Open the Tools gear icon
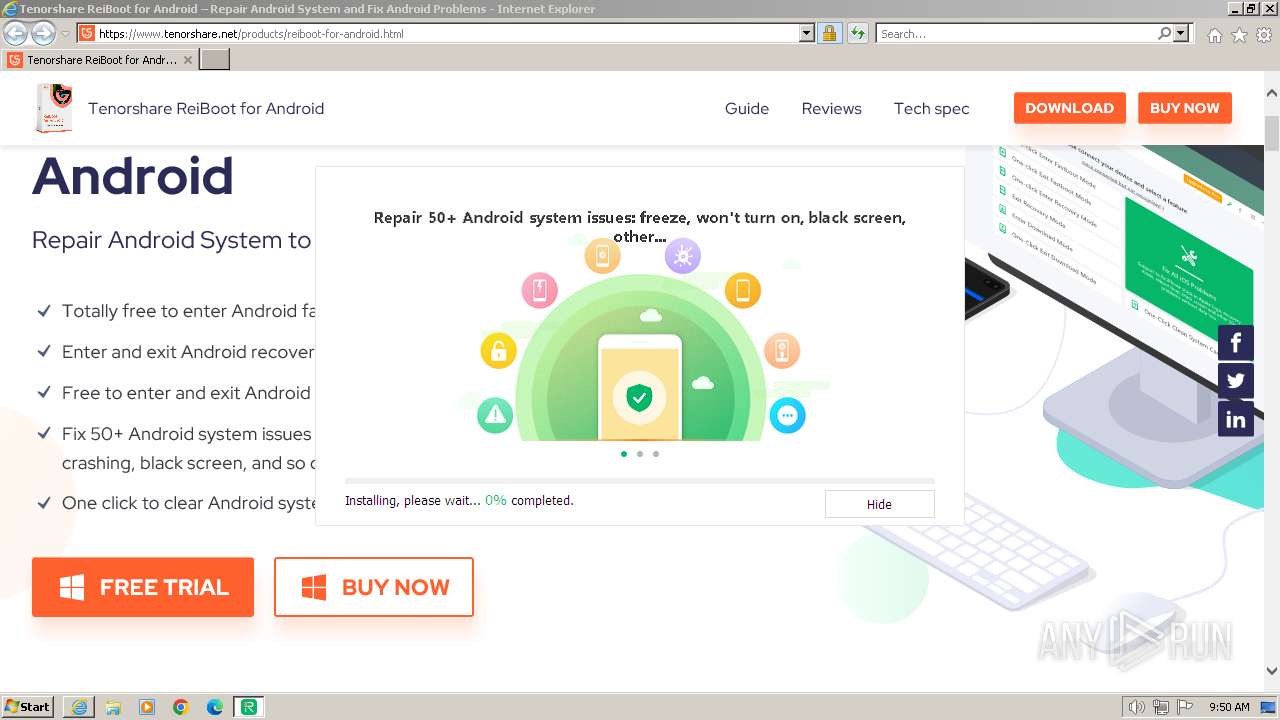1280x720 pixels. pos(1264,35)
